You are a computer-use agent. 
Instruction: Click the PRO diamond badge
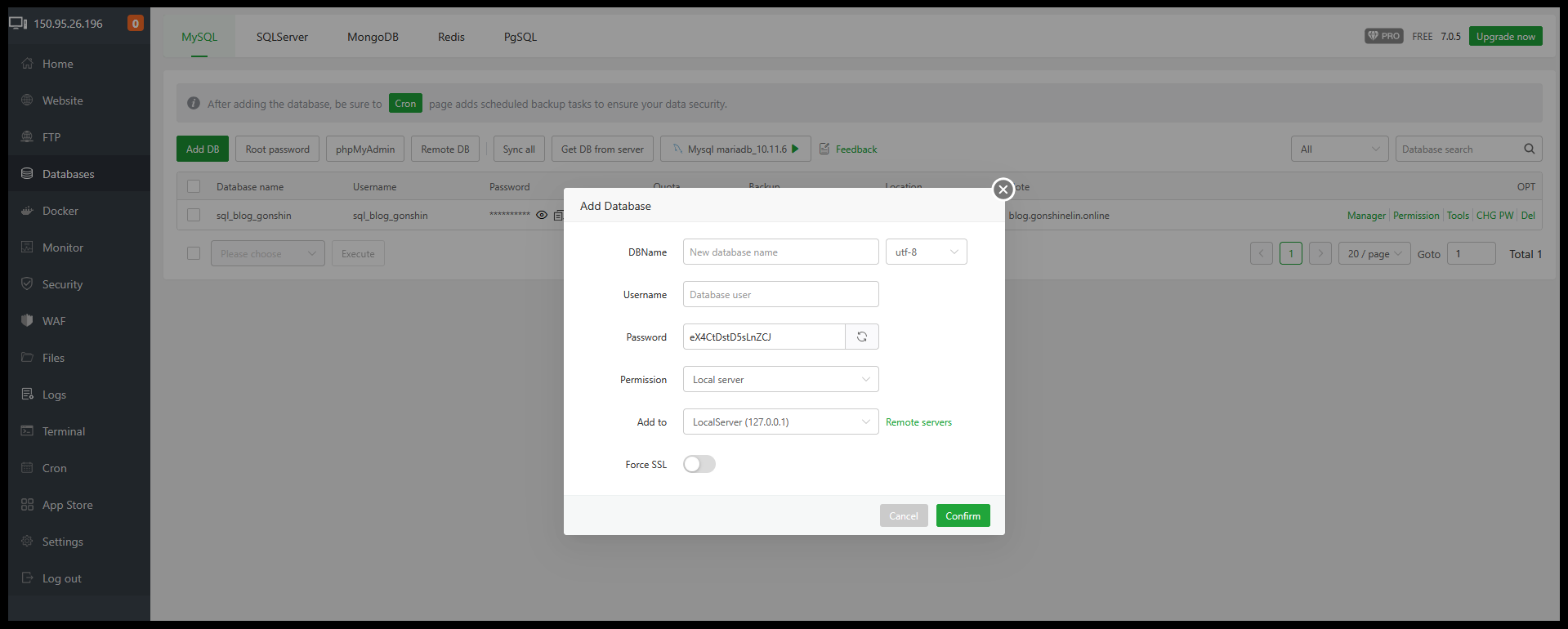point(1384,36)
